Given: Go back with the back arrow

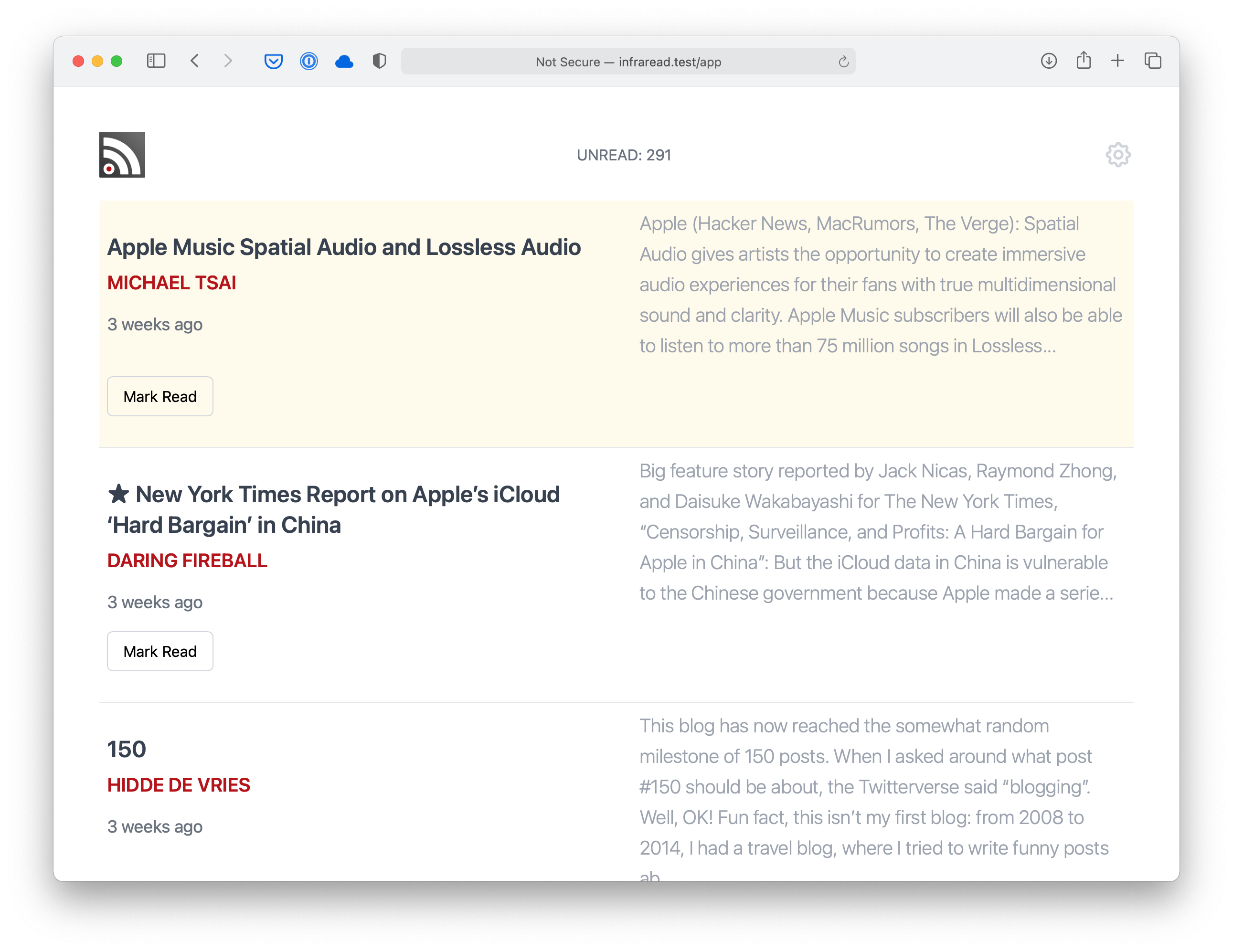Looking at the screenshot, I should coord(195,61).
